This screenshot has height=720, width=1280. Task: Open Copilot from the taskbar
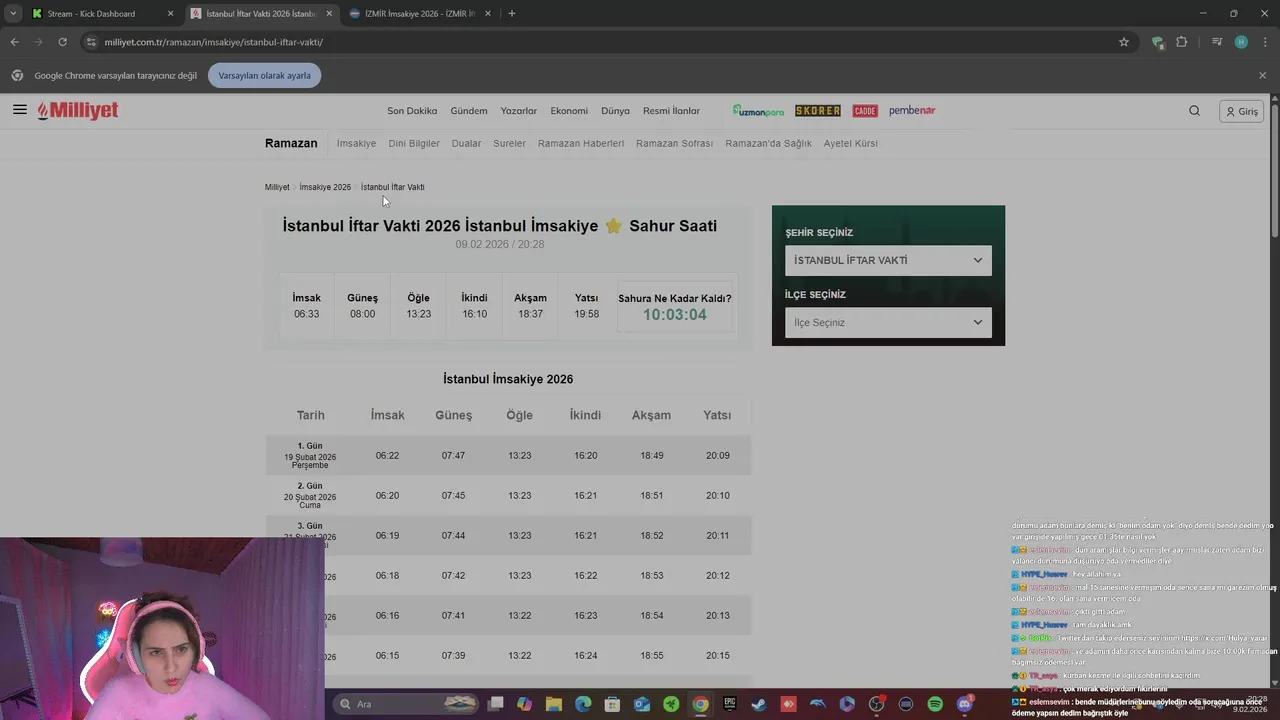coord(524,704)
